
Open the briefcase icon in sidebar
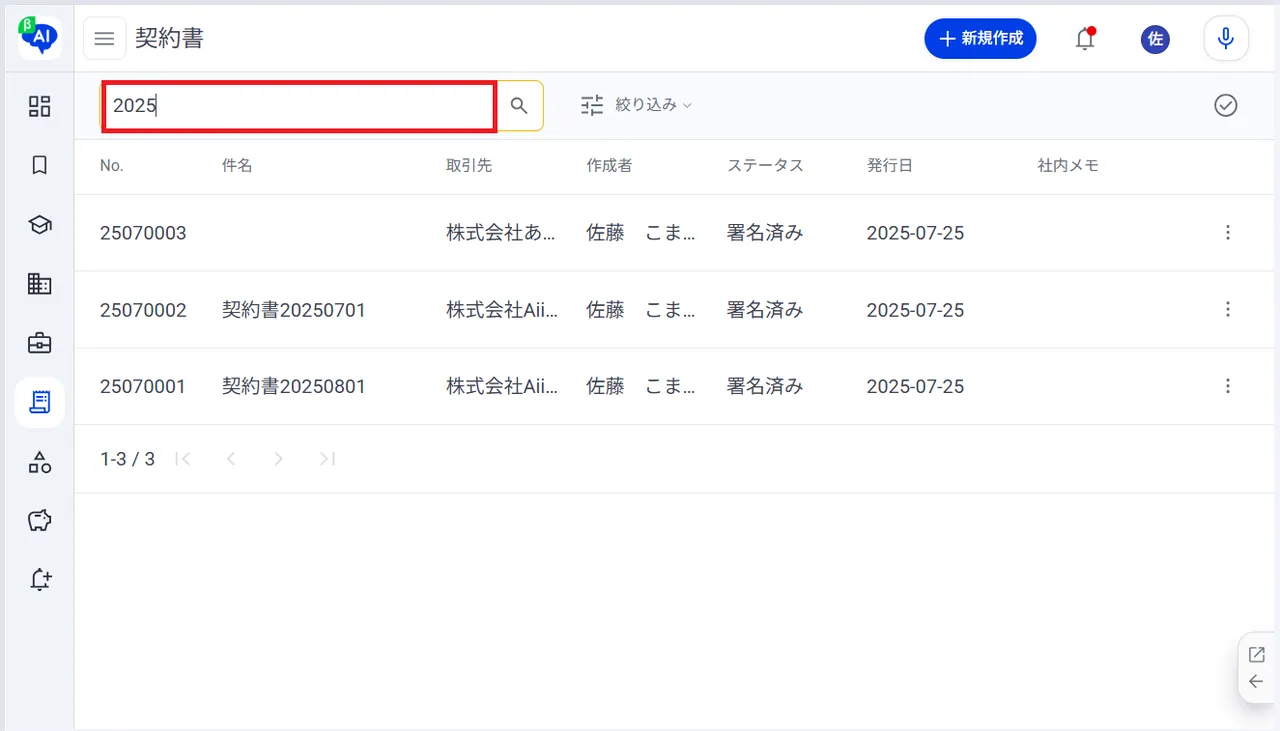pyautogui.click(x=39, y=343)
